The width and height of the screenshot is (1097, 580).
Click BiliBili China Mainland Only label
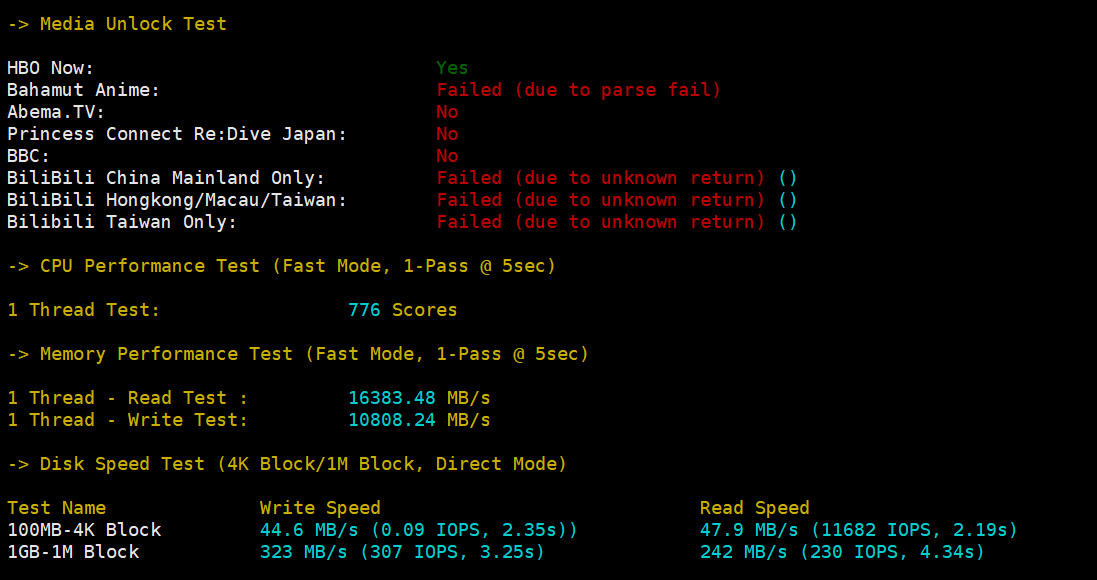pyautogui.click(x=166, y=178)
